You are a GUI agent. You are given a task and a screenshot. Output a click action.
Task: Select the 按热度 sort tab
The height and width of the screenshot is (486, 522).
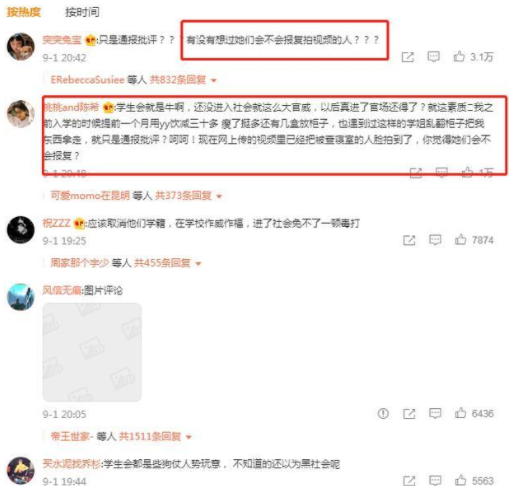pos(24,12)
